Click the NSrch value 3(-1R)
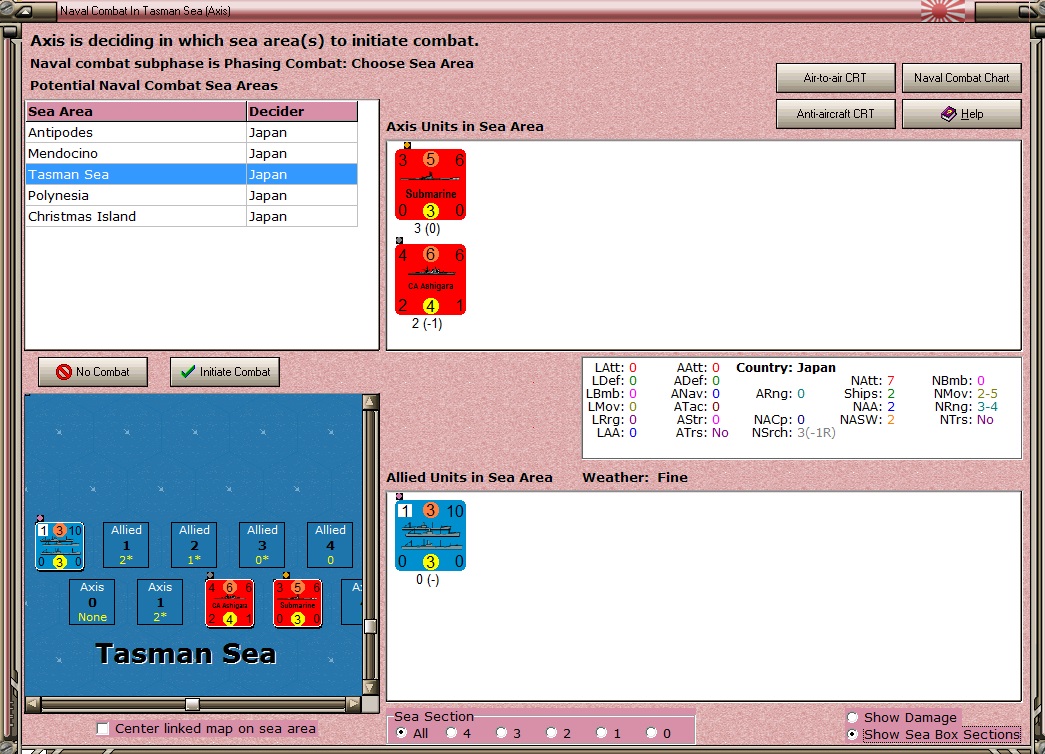 pyautogui.click(x=816, y=433)
